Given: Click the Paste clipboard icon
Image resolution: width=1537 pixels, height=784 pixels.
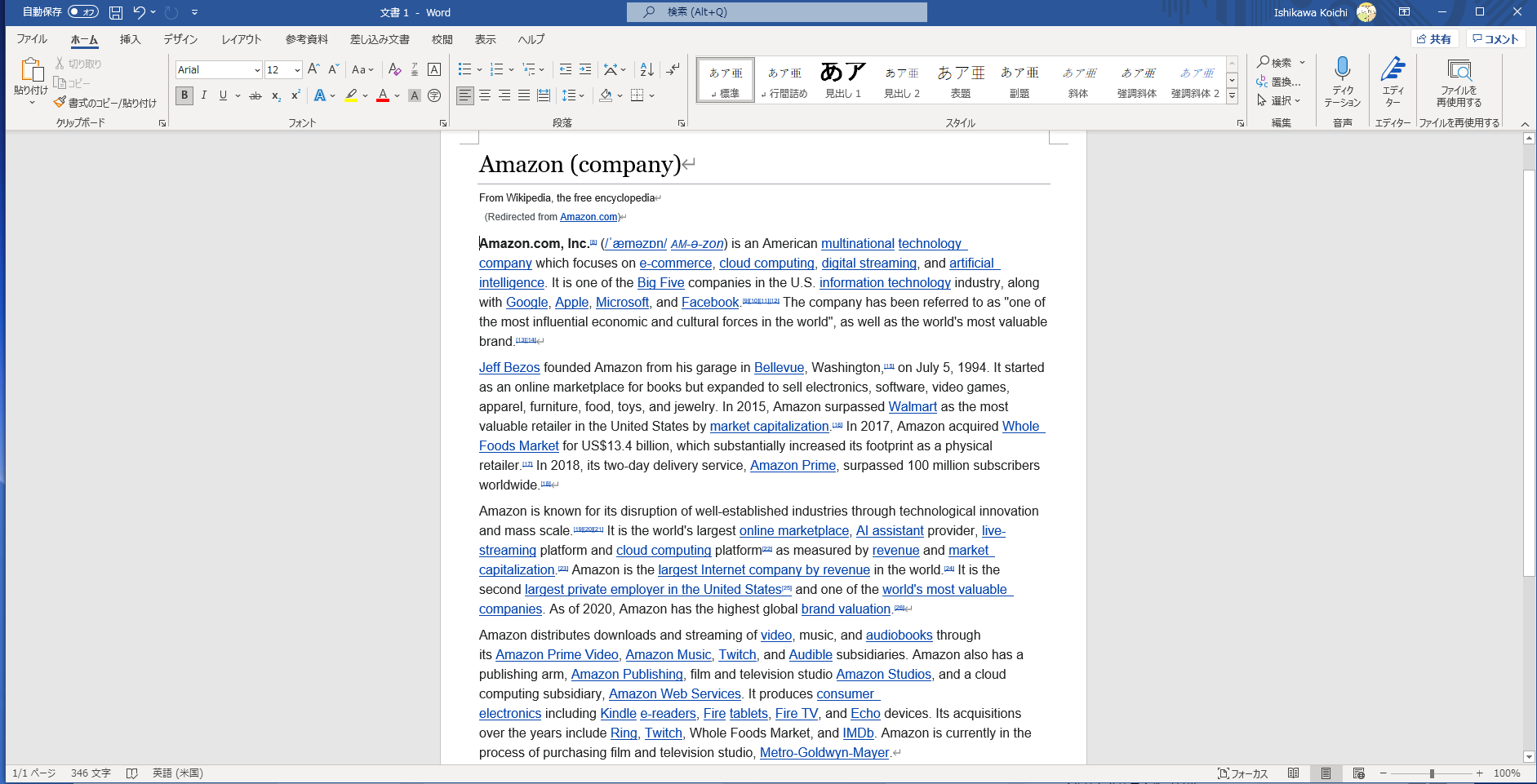Looking at the screenshot, I should click(x=31, y=70).
